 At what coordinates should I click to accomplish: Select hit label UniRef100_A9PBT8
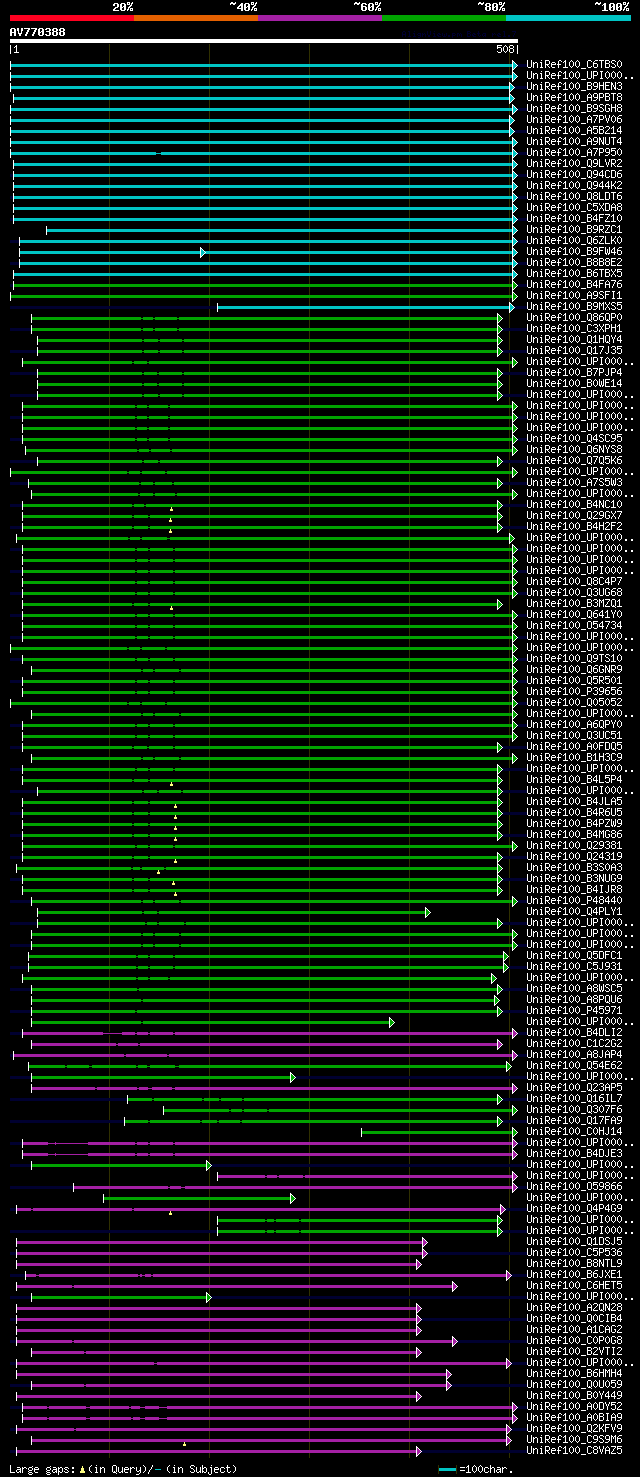(x=573, y=98)
